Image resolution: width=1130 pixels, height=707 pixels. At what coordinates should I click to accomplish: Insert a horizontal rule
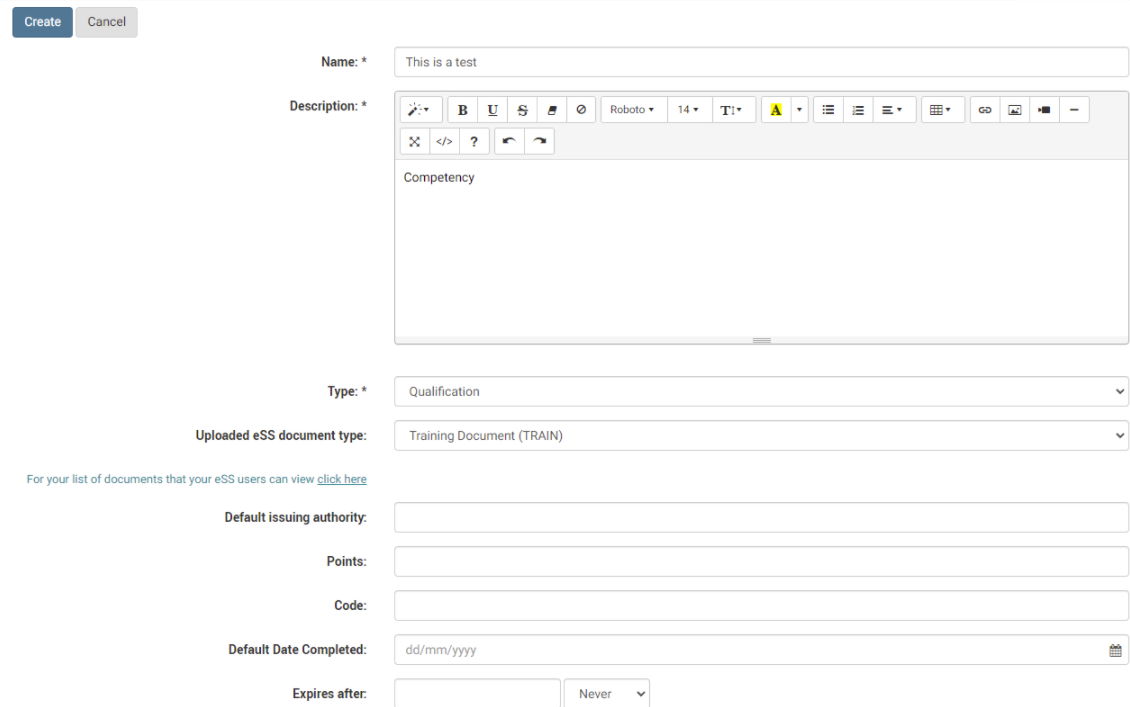1074,110
